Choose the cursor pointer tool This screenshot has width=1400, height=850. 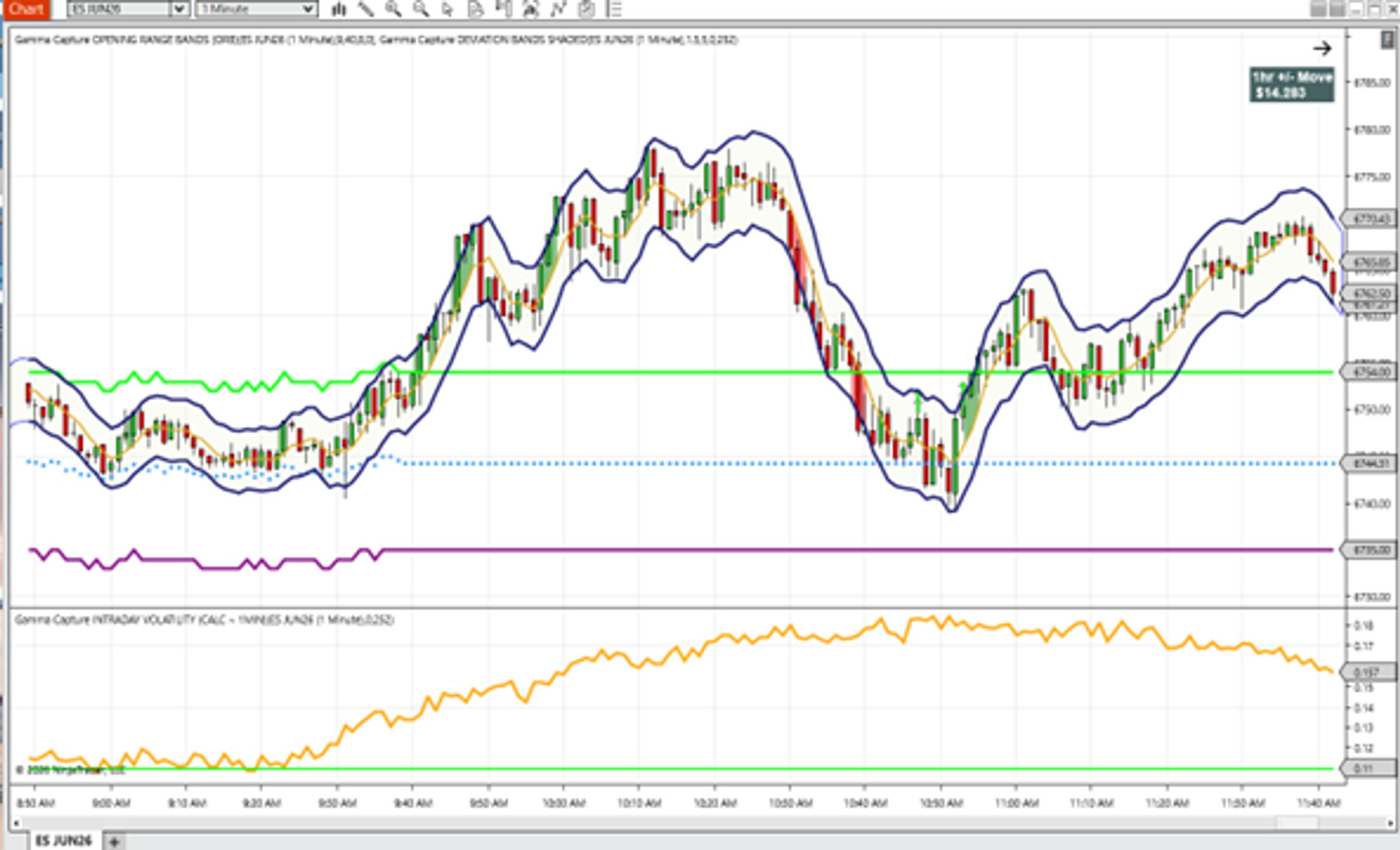coord(447,9)
